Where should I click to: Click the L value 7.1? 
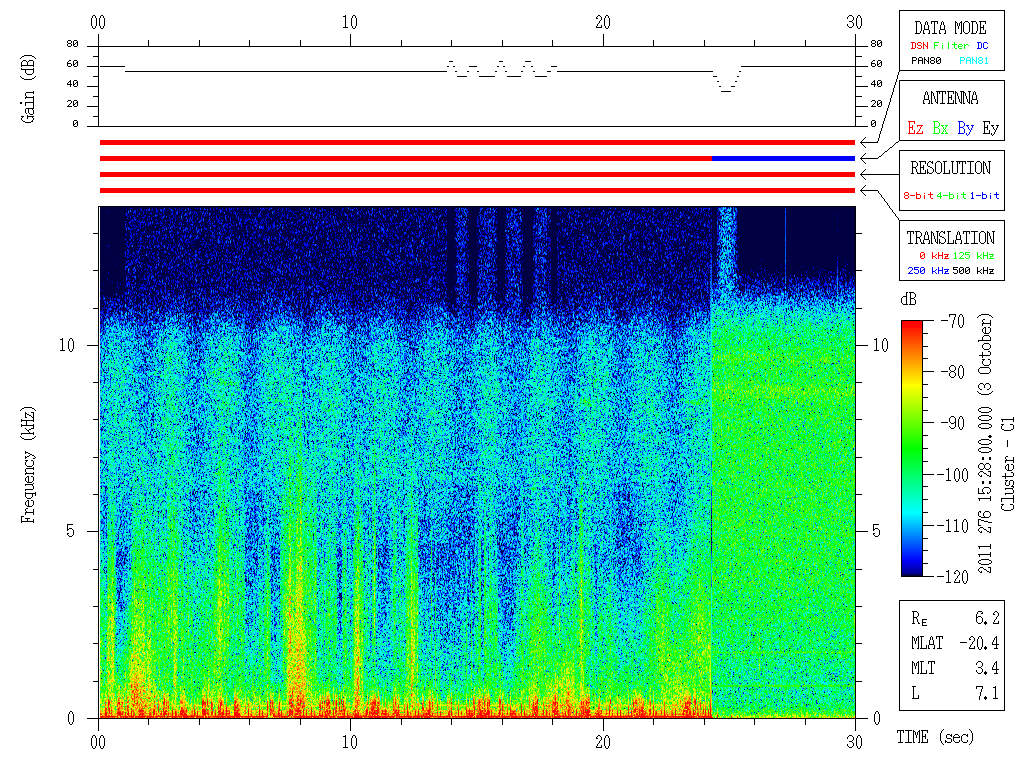point(987,694)
